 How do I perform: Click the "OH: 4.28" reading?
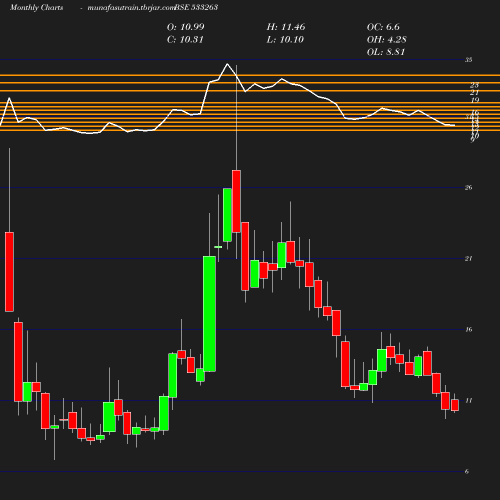click(387, 40)
